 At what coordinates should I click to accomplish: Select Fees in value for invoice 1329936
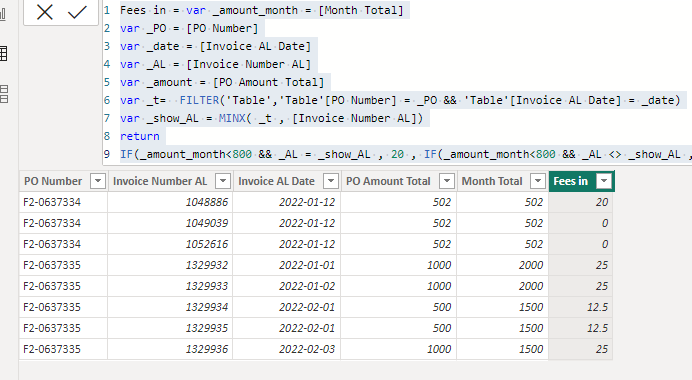point(580,349)
